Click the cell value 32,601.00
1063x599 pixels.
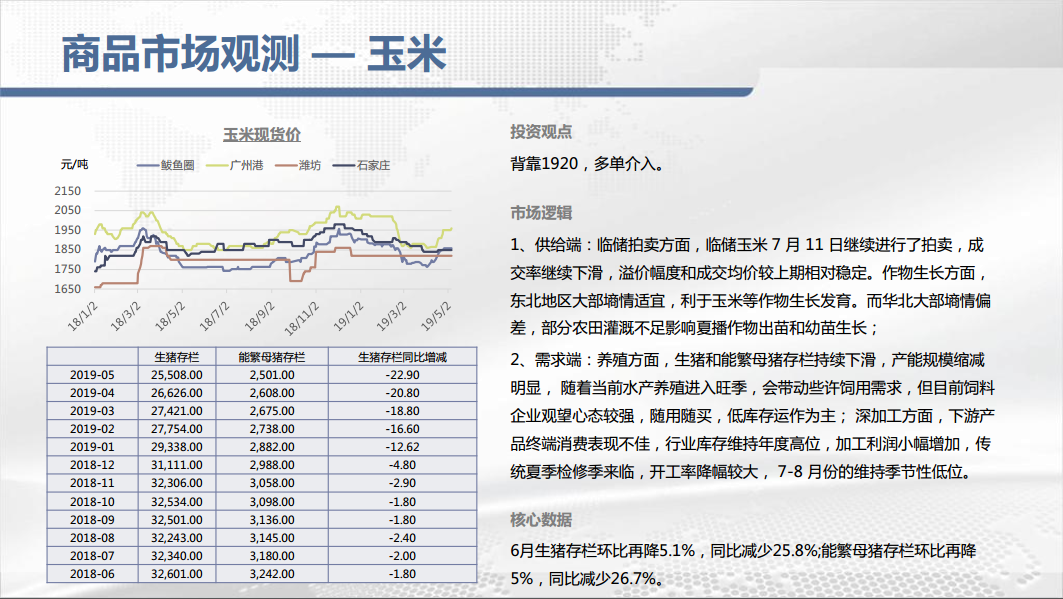[177, 574]
